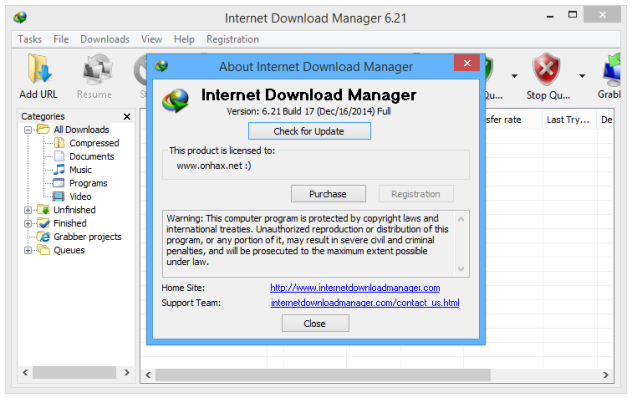Screen dimensions: 632x398
Task: Click the Video category film icon
Action: 59,196
